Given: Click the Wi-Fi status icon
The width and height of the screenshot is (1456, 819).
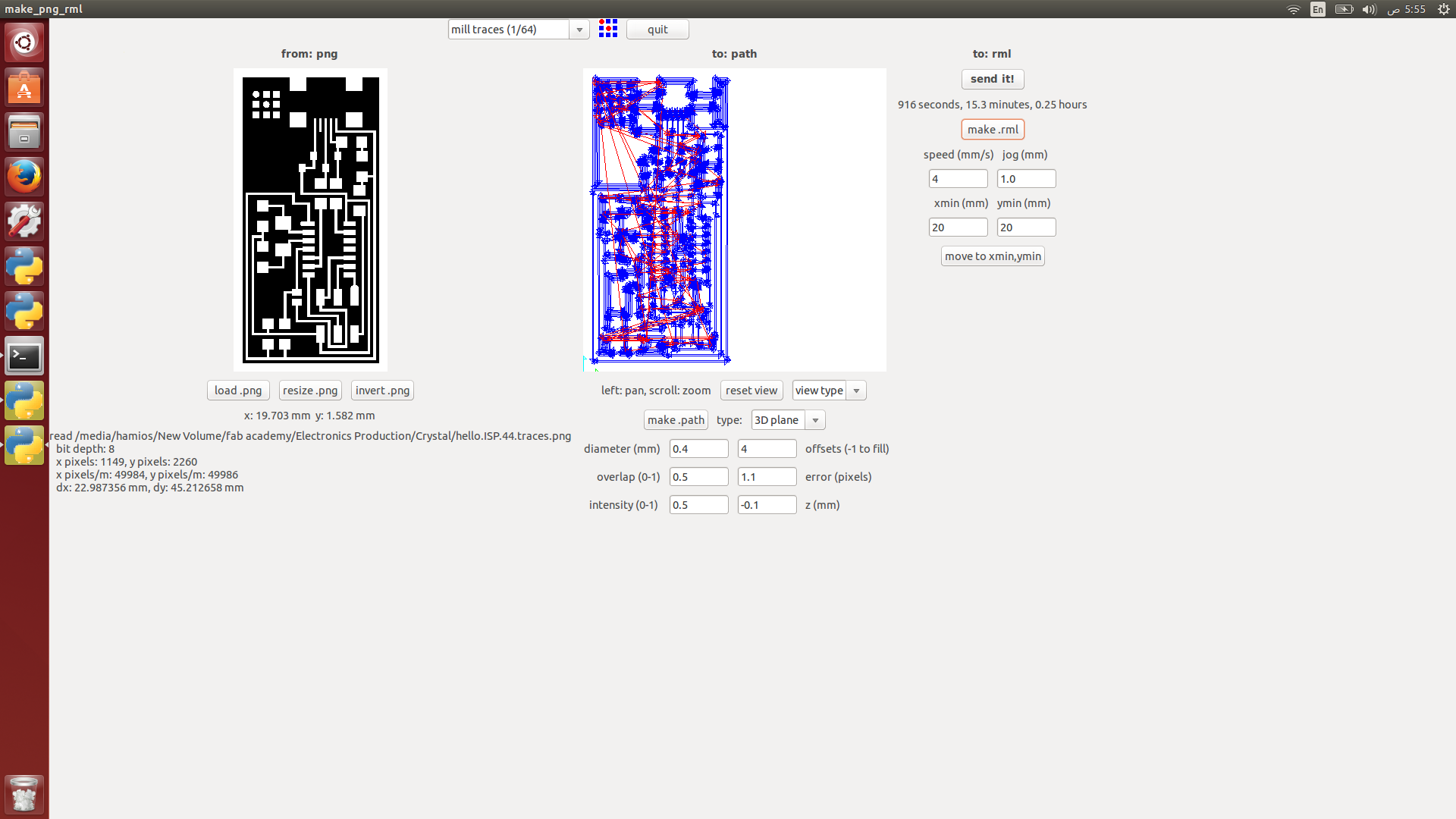Looking at the screenshot, I should [1293, 9].
